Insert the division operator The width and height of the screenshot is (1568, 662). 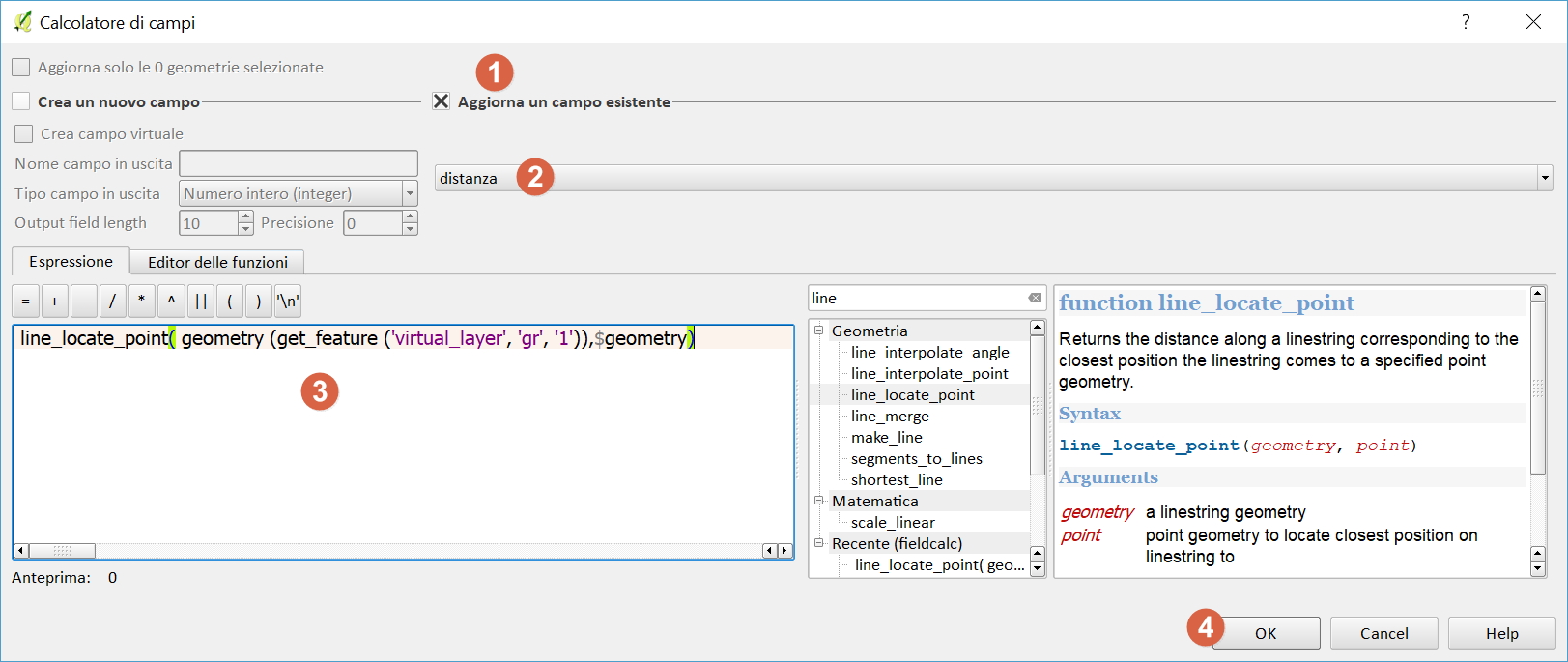point(113,302)
